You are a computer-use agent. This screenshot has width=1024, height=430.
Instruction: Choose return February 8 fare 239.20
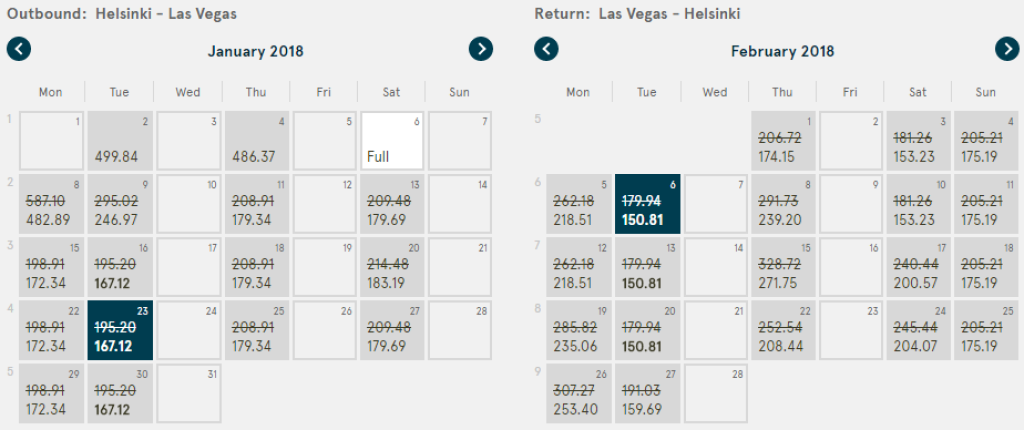783,203
